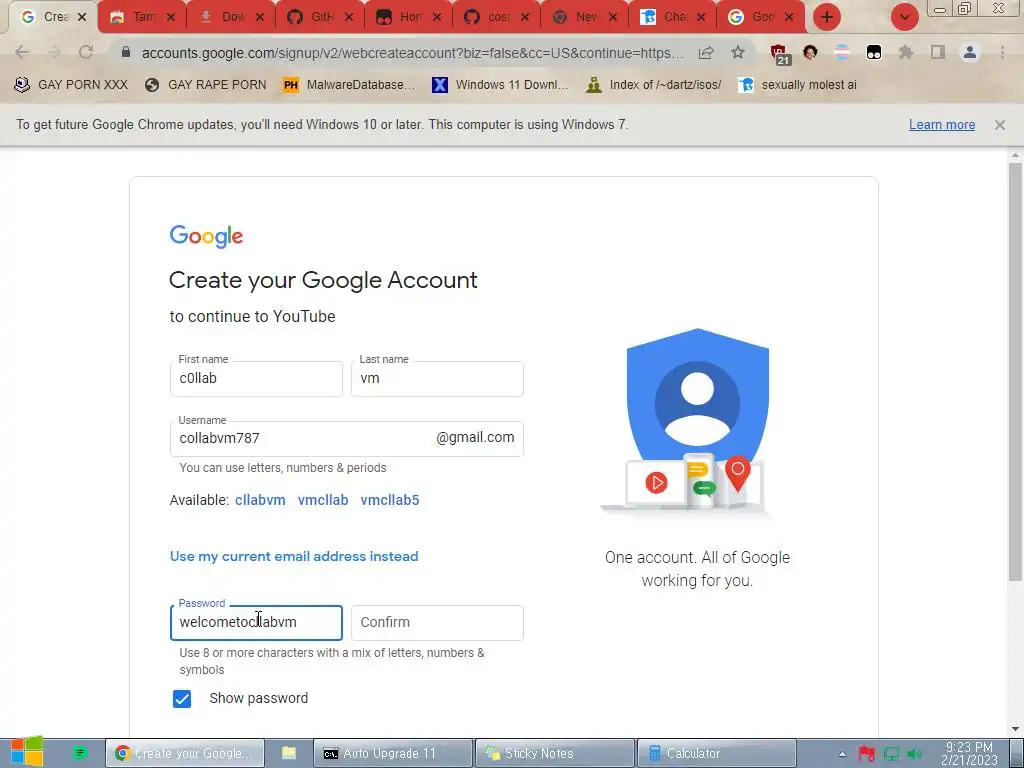The image size is (1024, 768).
Task: Focus the First name field
Action: coord(256,379)
